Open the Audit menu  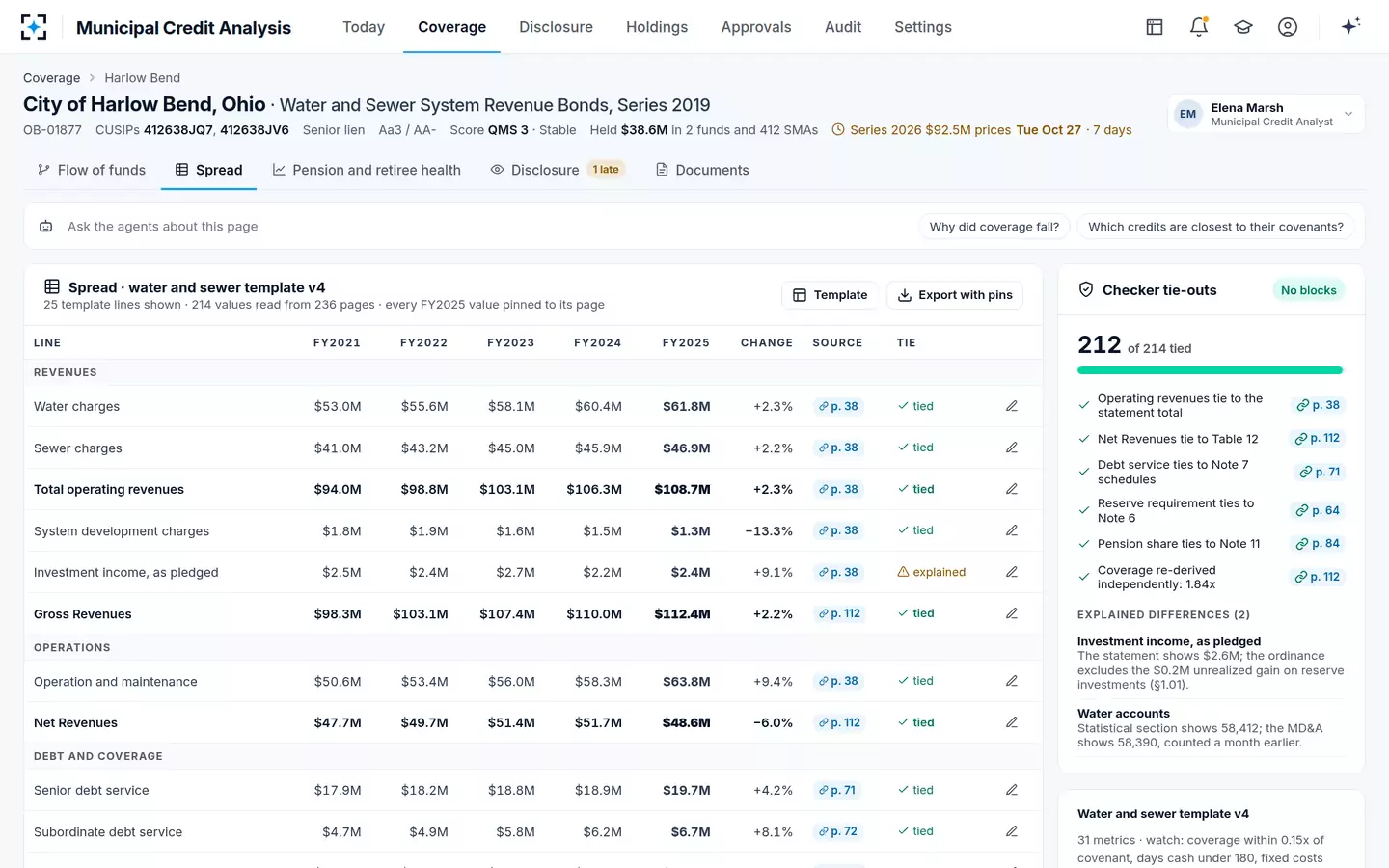click(843, 27)
